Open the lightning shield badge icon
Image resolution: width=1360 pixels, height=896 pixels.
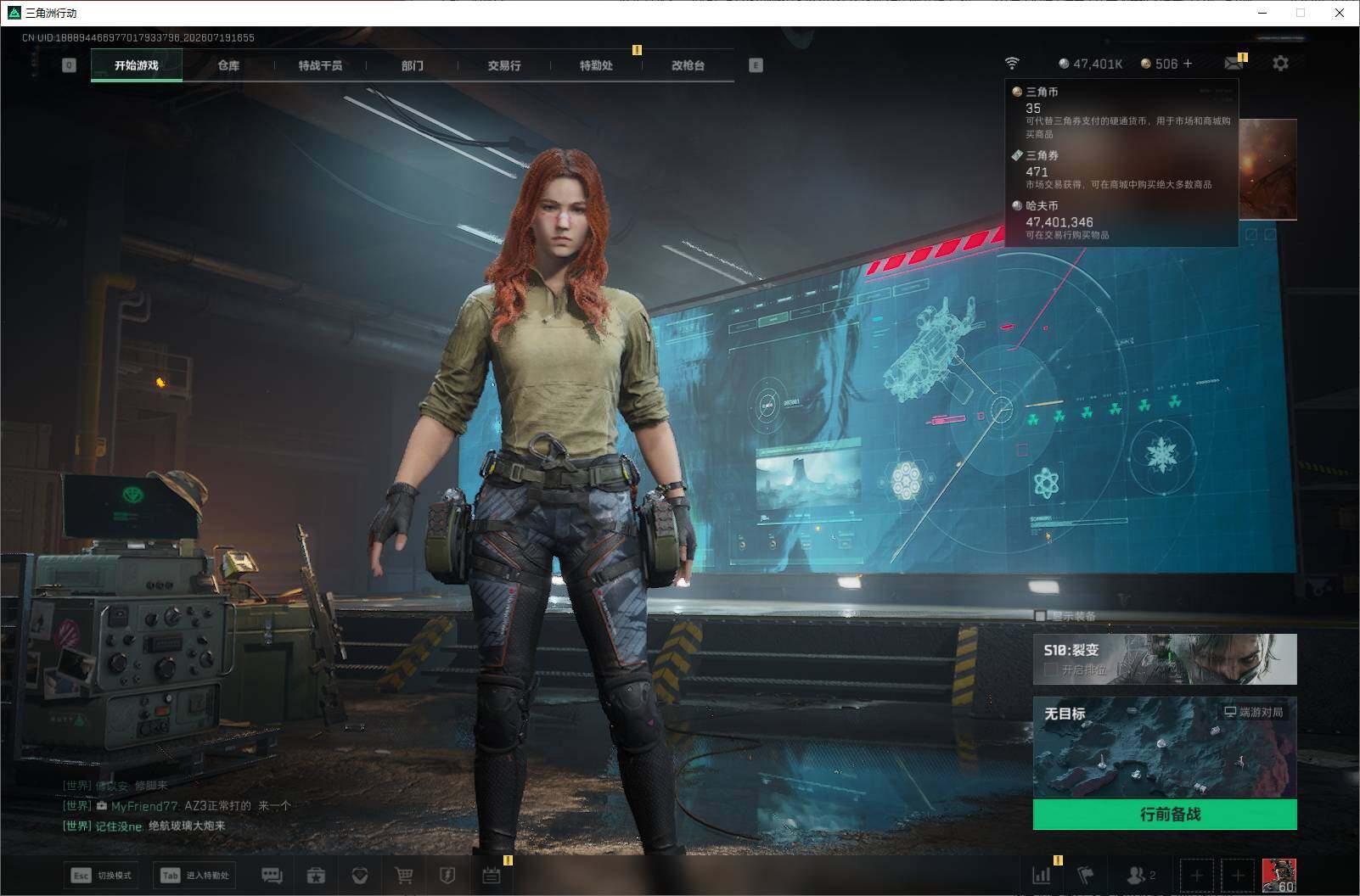447,875
